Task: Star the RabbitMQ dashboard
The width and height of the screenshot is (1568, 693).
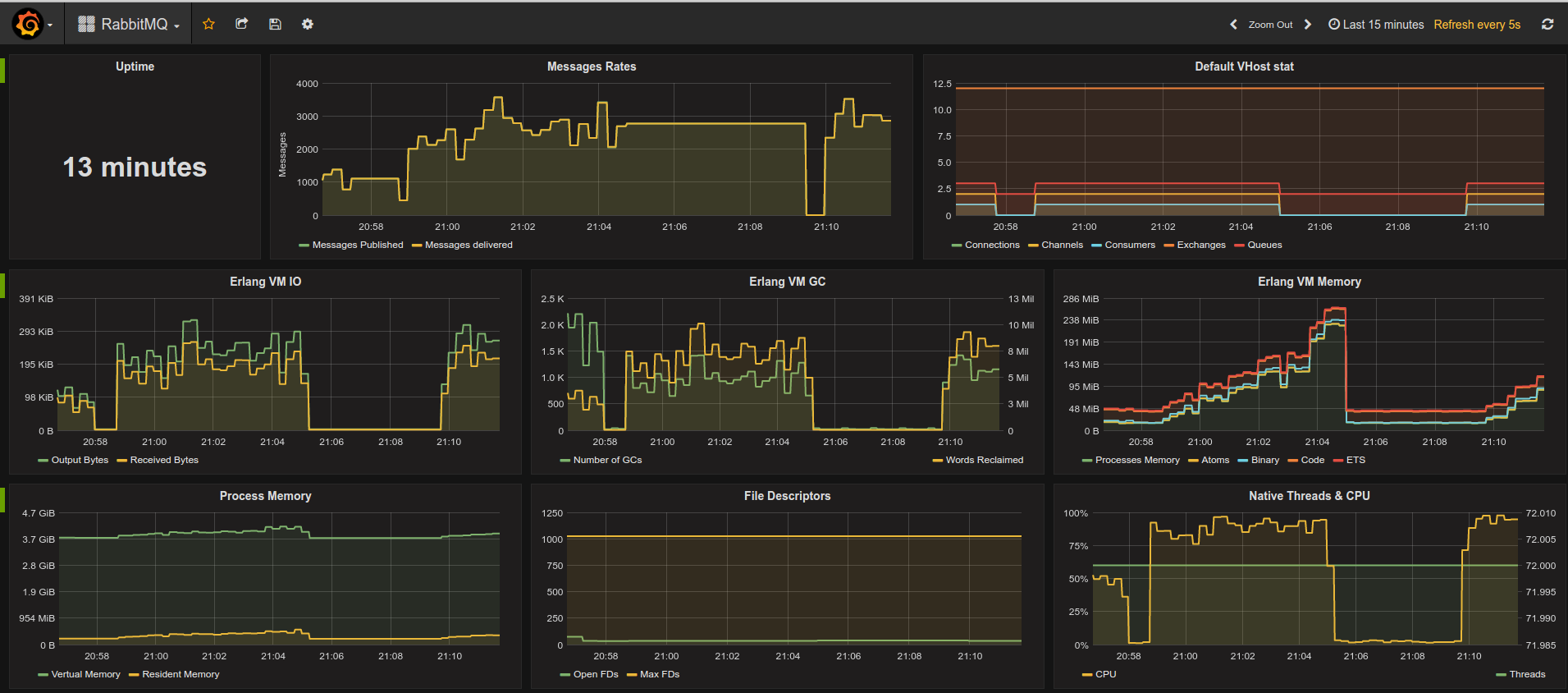Action: point(208,25)
